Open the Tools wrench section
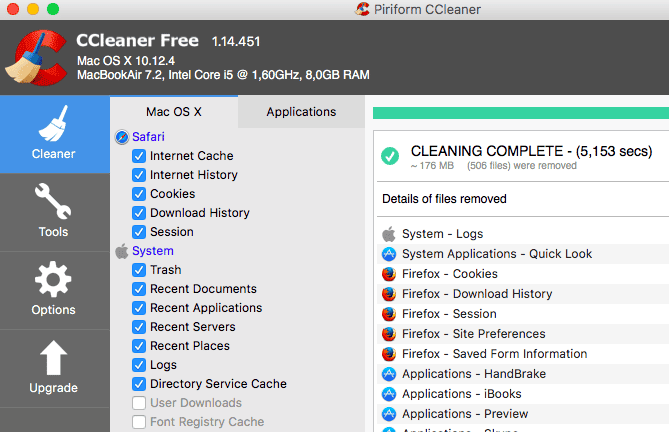This screenshot has height=432, width=669. (x=55, y=212)
